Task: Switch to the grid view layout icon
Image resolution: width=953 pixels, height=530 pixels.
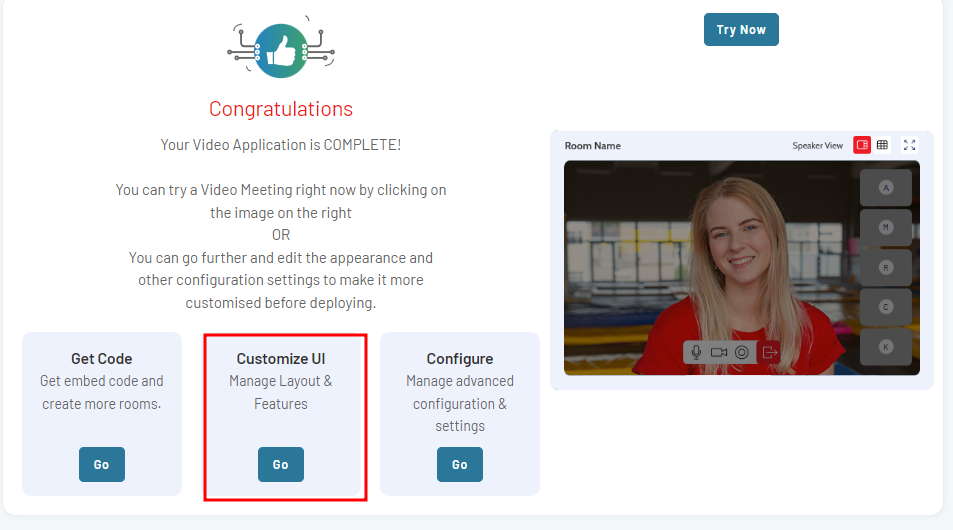Action: click(x=882, y=145)
